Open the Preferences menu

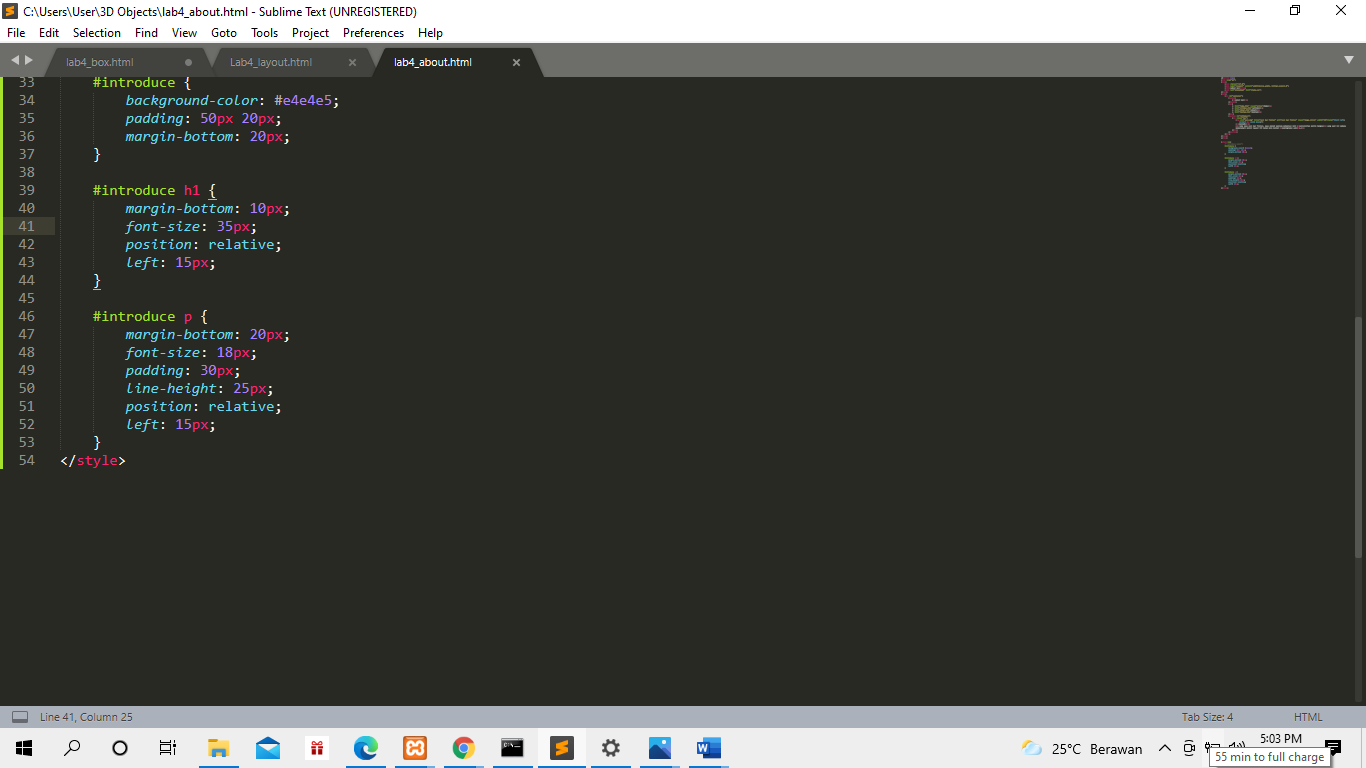point(373,33)
